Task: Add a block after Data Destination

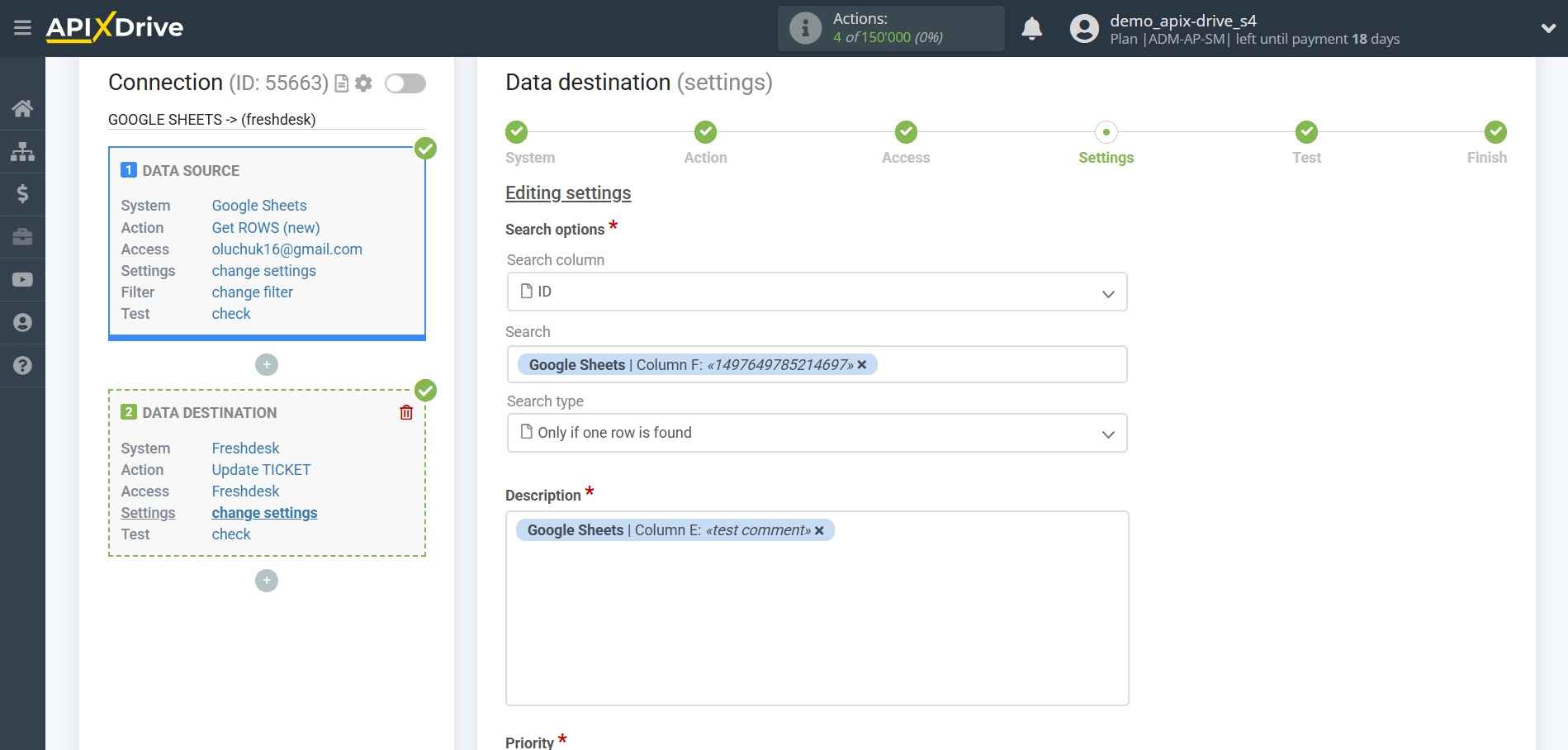Action: pos(267,581)
